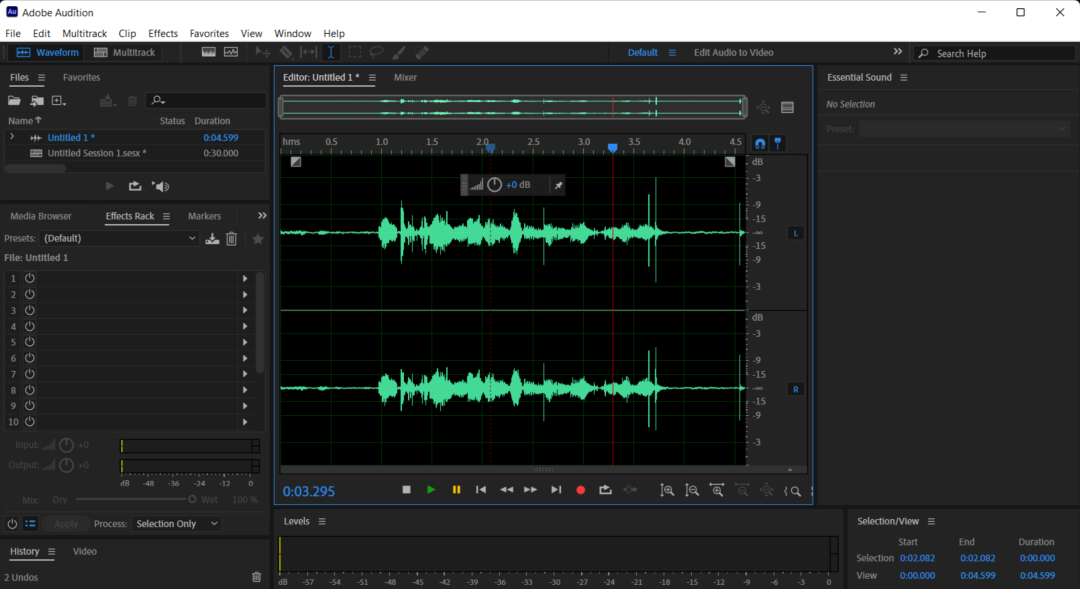Toggle power for effect slot 5
This screenshot has height=589, width=1080.
(30, 342)
